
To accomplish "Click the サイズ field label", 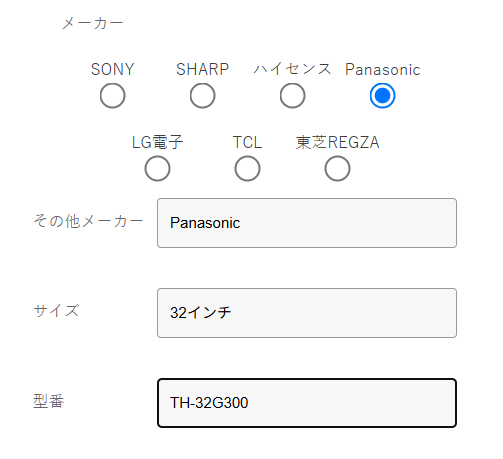I will click(56, 311).
